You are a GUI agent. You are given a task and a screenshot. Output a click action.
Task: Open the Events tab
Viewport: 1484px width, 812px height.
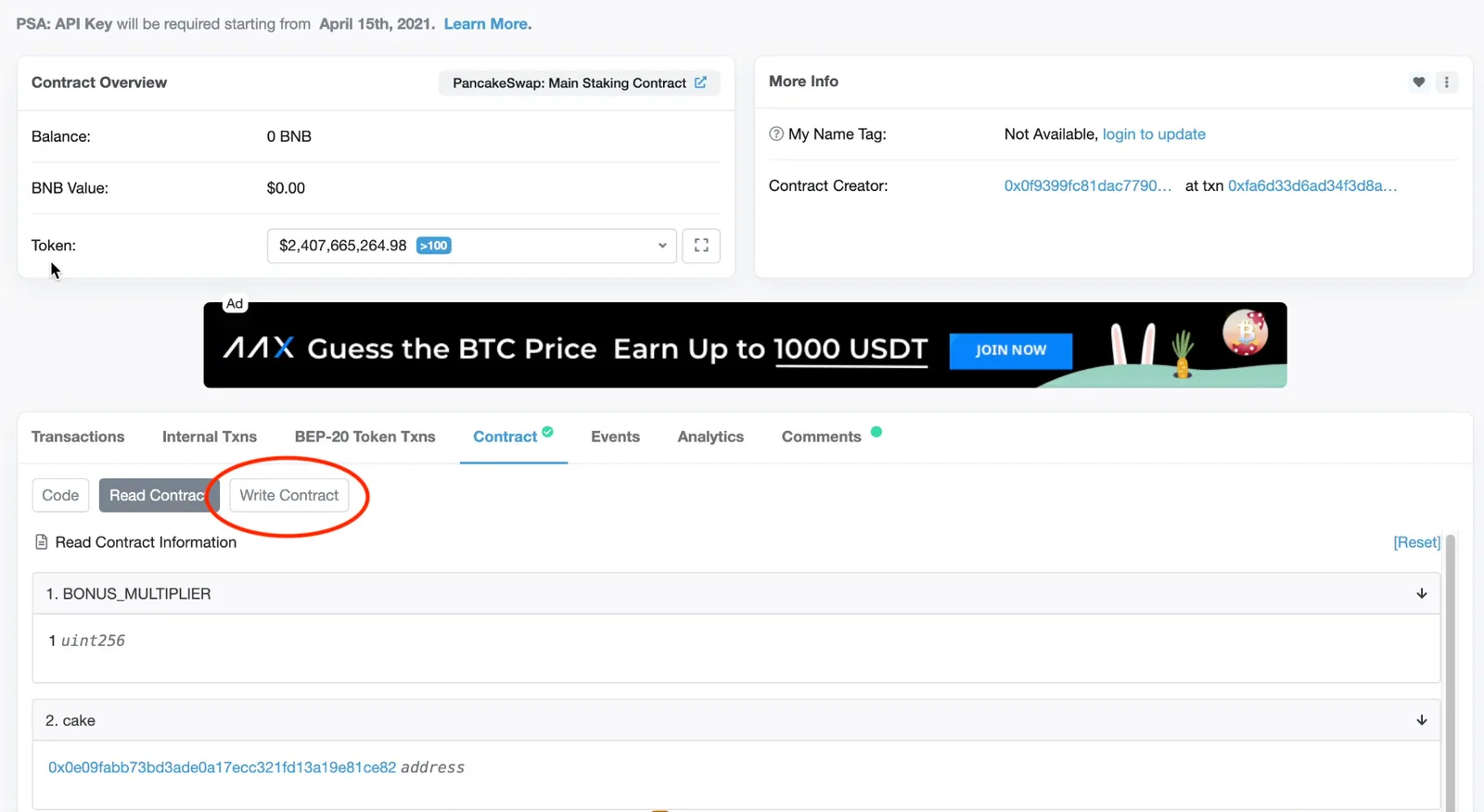tap(615, 437)
